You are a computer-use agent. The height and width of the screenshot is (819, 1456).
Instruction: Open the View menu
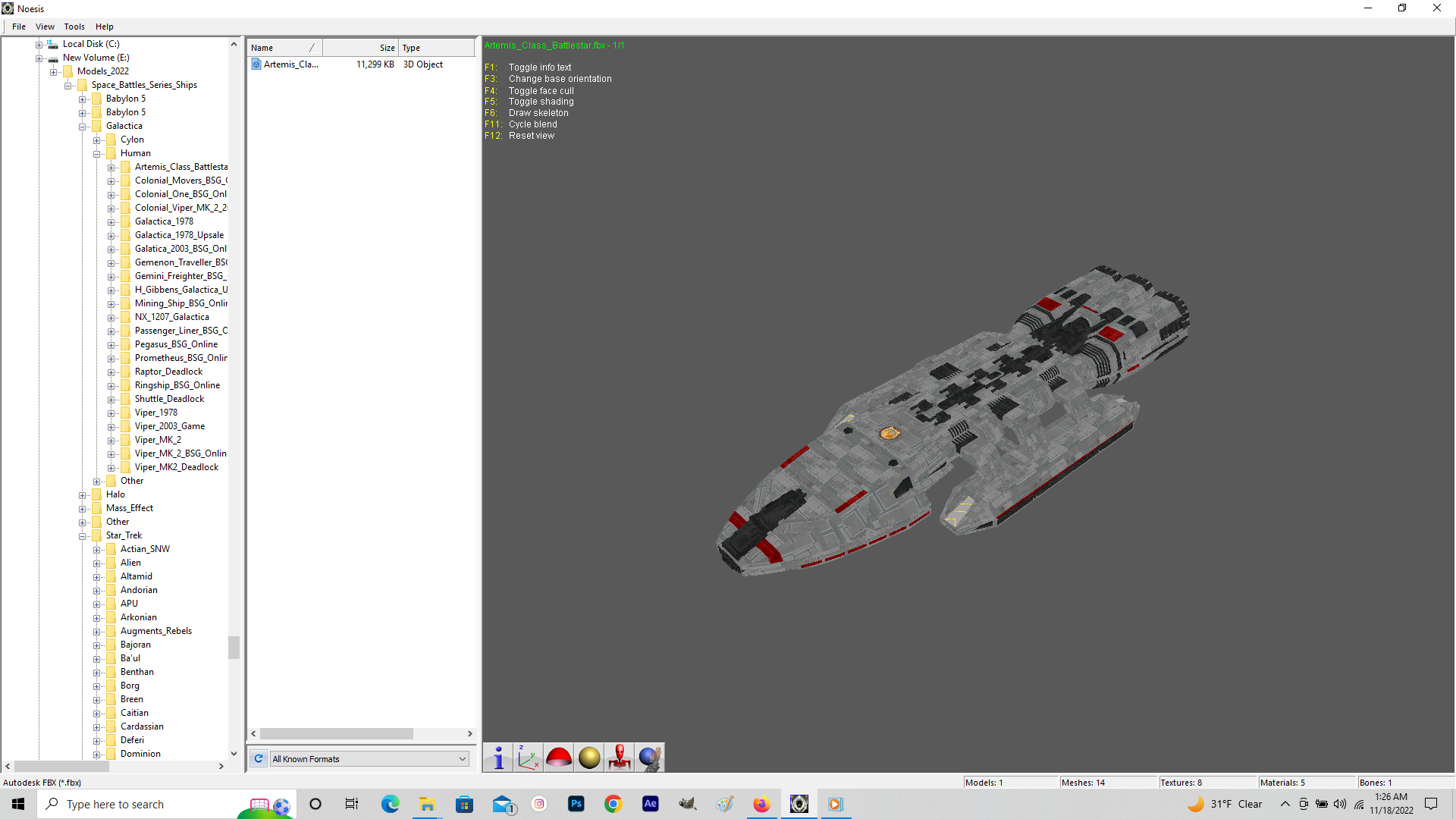tap(45, 27)
